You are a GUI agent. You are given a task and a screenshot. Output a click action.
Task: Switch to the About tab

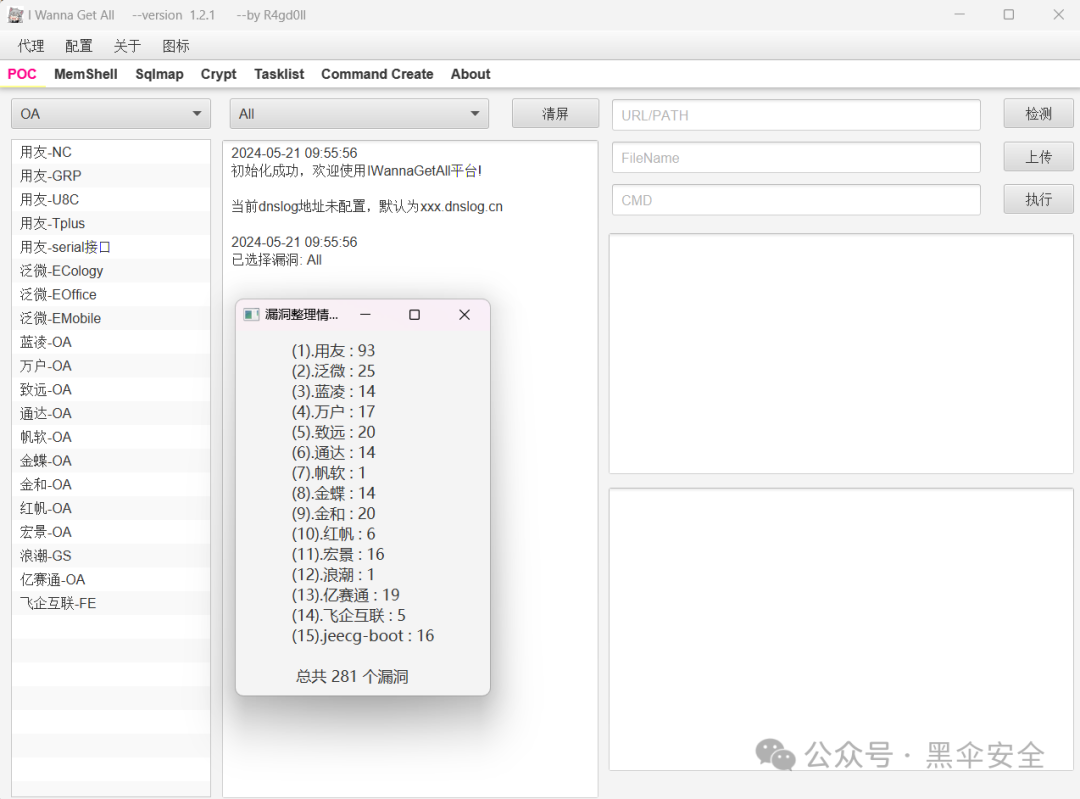pyautogui.click(x=470, y=74)
